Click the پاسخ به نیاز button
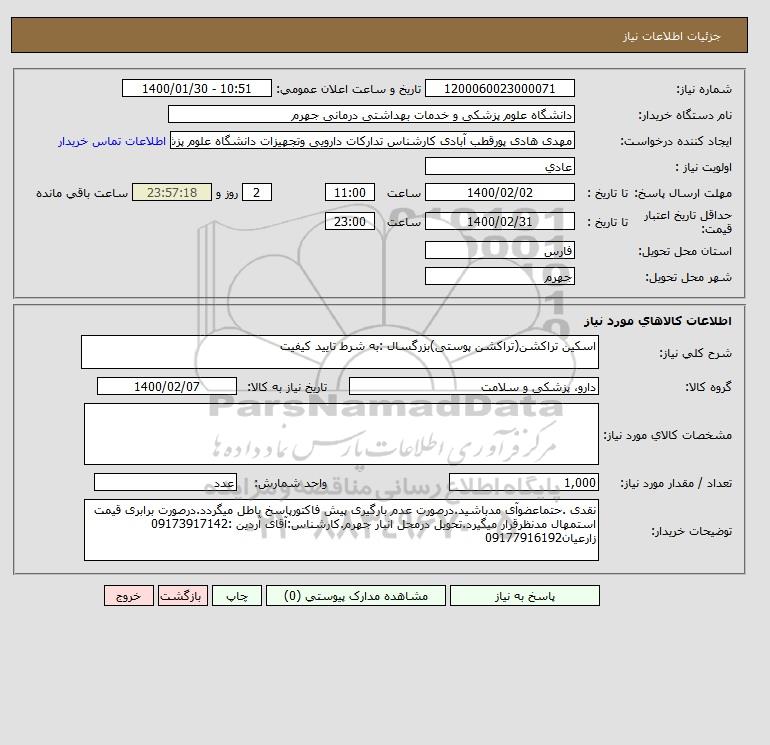 tap(524, 596)
